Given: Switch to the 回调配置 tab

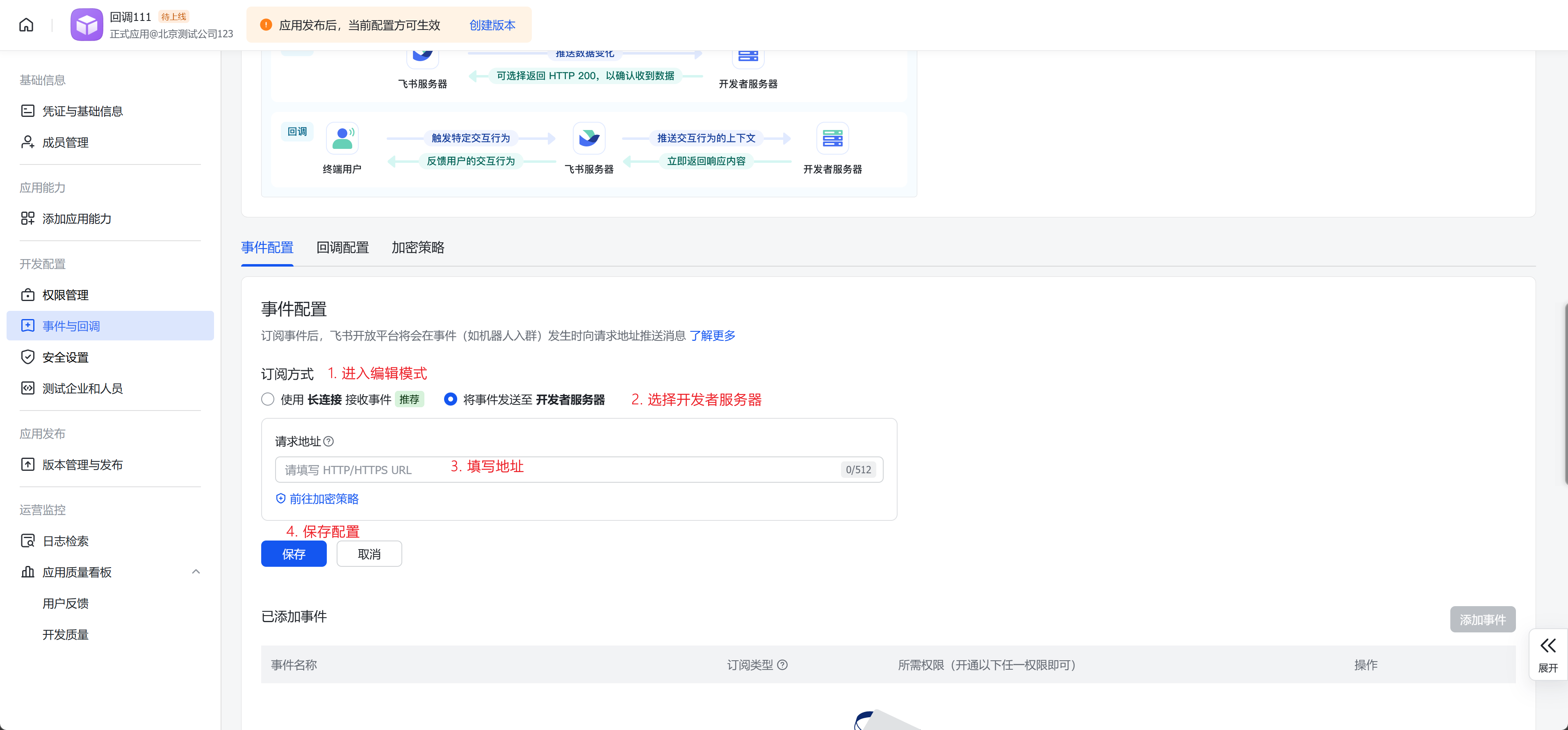Looking at the screenshot, I should [x=343, y=247].
